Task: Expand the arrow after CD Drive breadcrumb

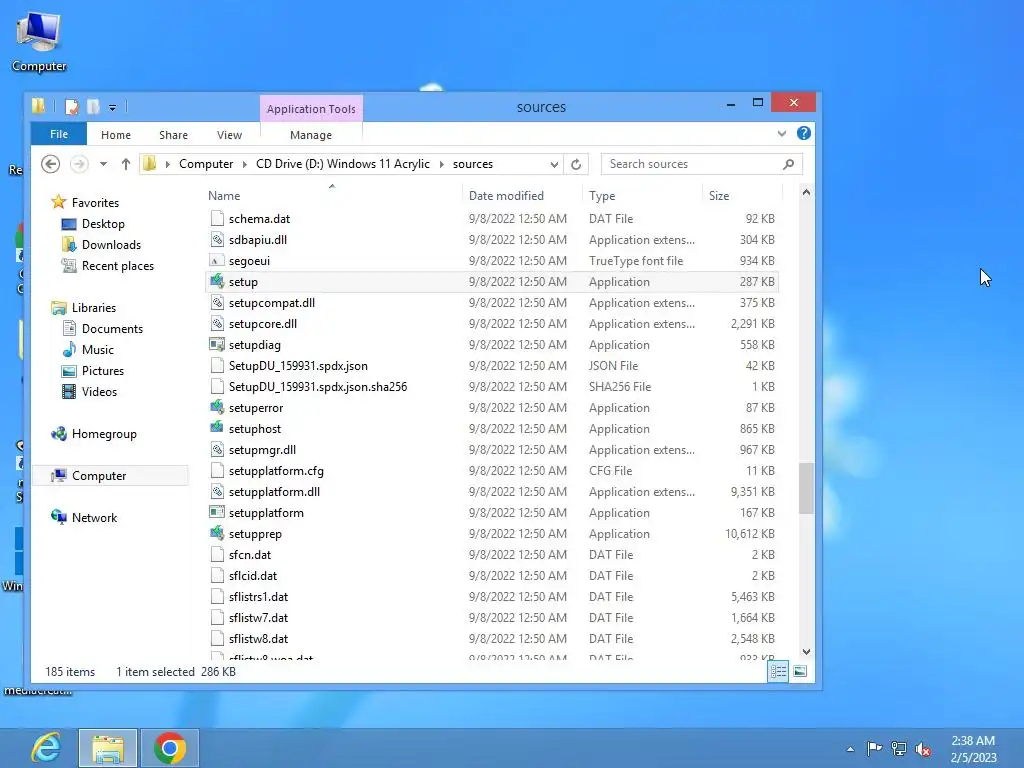Action: 441,164
